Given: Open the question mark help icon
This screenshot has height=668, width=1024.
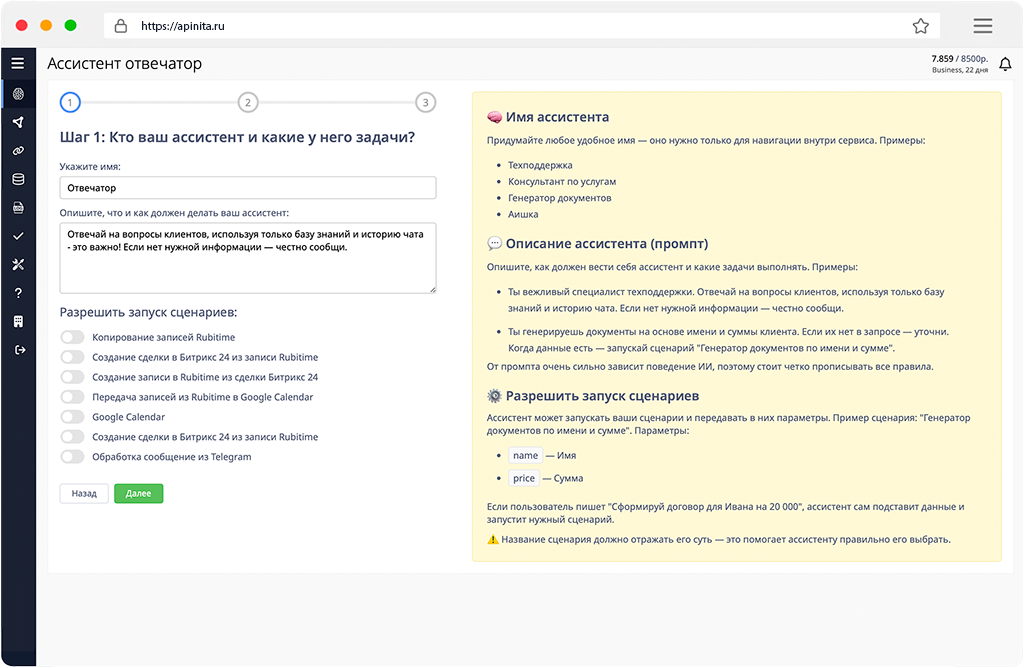Looking at the screenshot, I should 17,293.
